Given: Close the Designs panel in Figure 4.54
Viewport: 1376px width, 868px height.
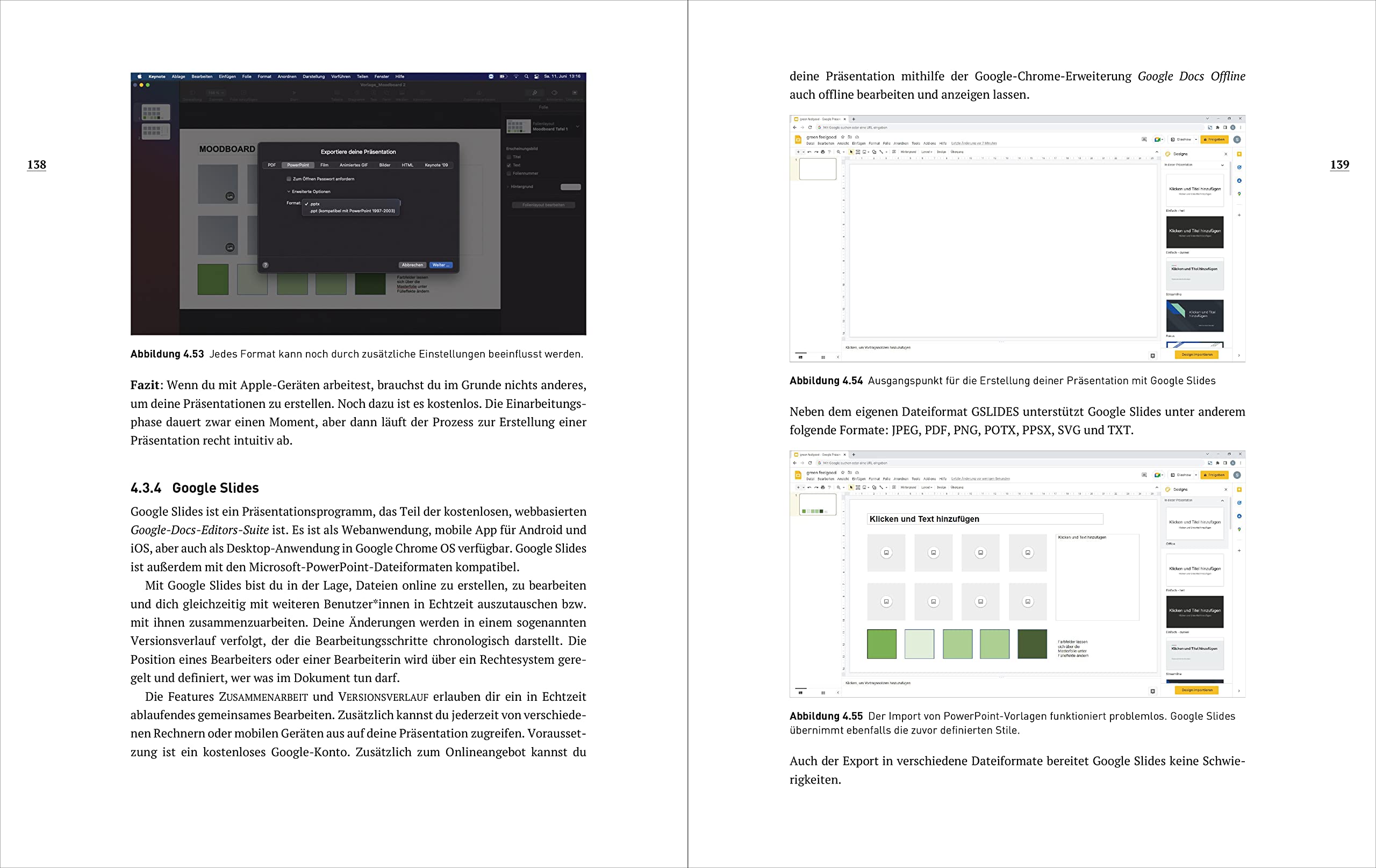Looking at the screenshot, I should point(1225,154).
